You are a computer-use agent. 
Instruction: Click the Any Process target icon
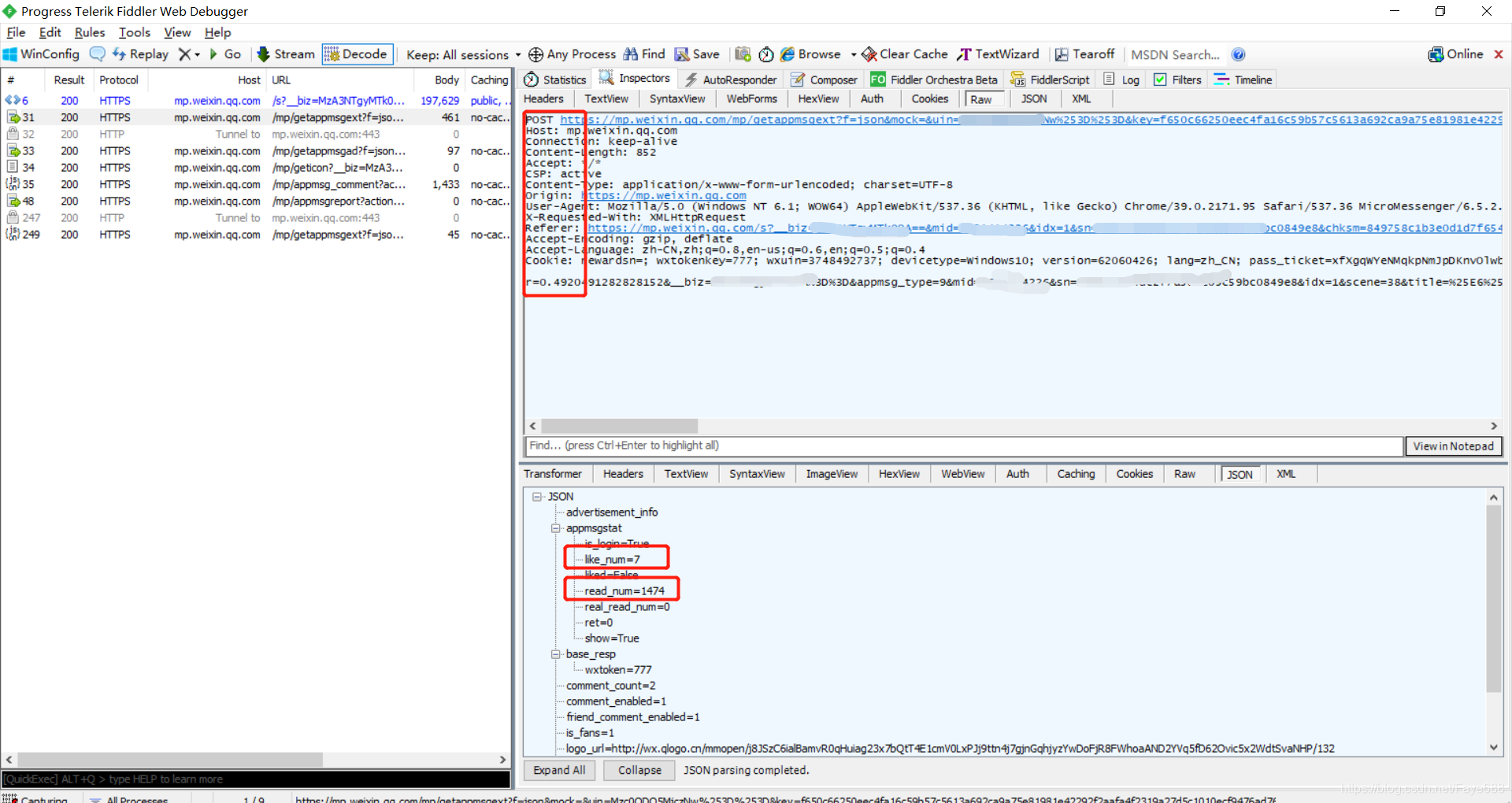535,54
